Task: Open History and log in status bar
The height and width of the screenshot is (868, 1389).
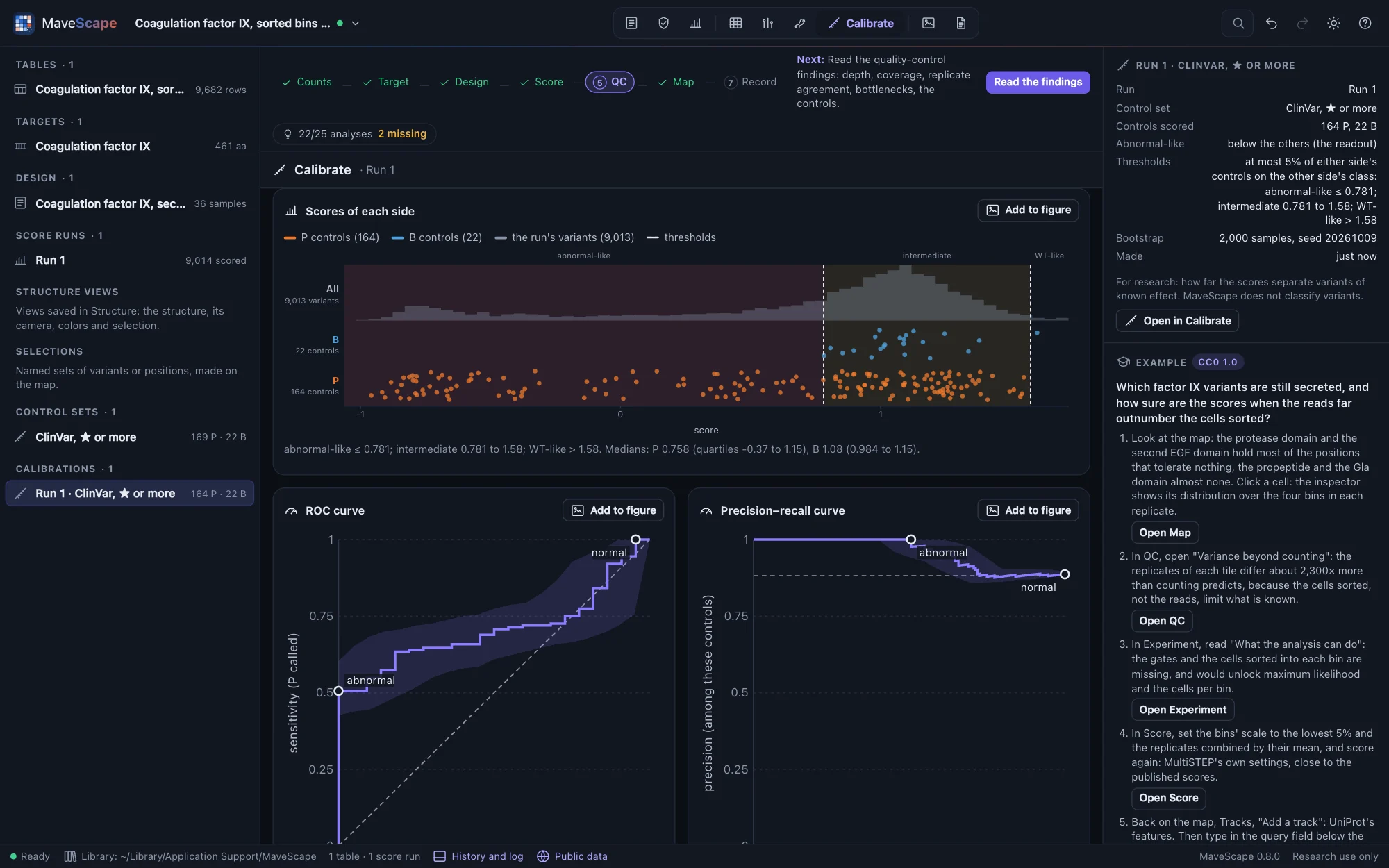Action: coord(479,856)
